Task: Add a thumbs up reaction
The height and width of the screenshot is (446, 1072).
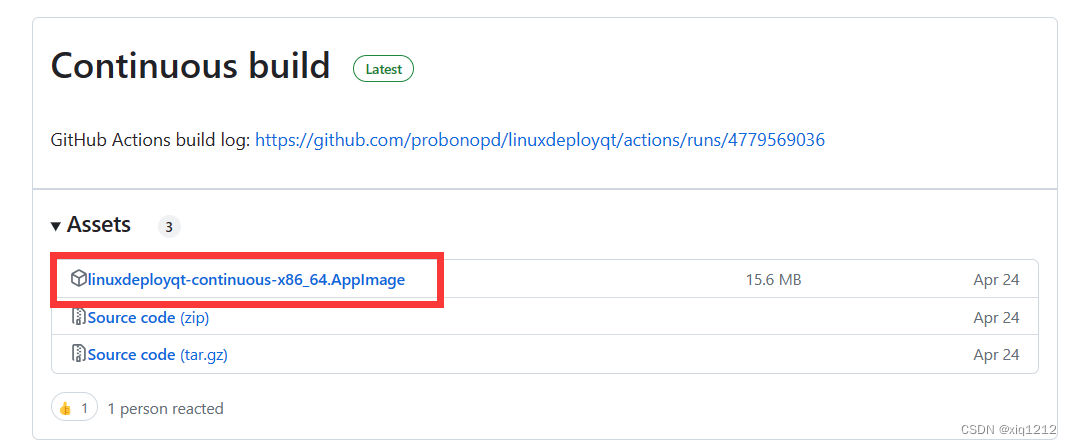Action: (x=75, y=408)
